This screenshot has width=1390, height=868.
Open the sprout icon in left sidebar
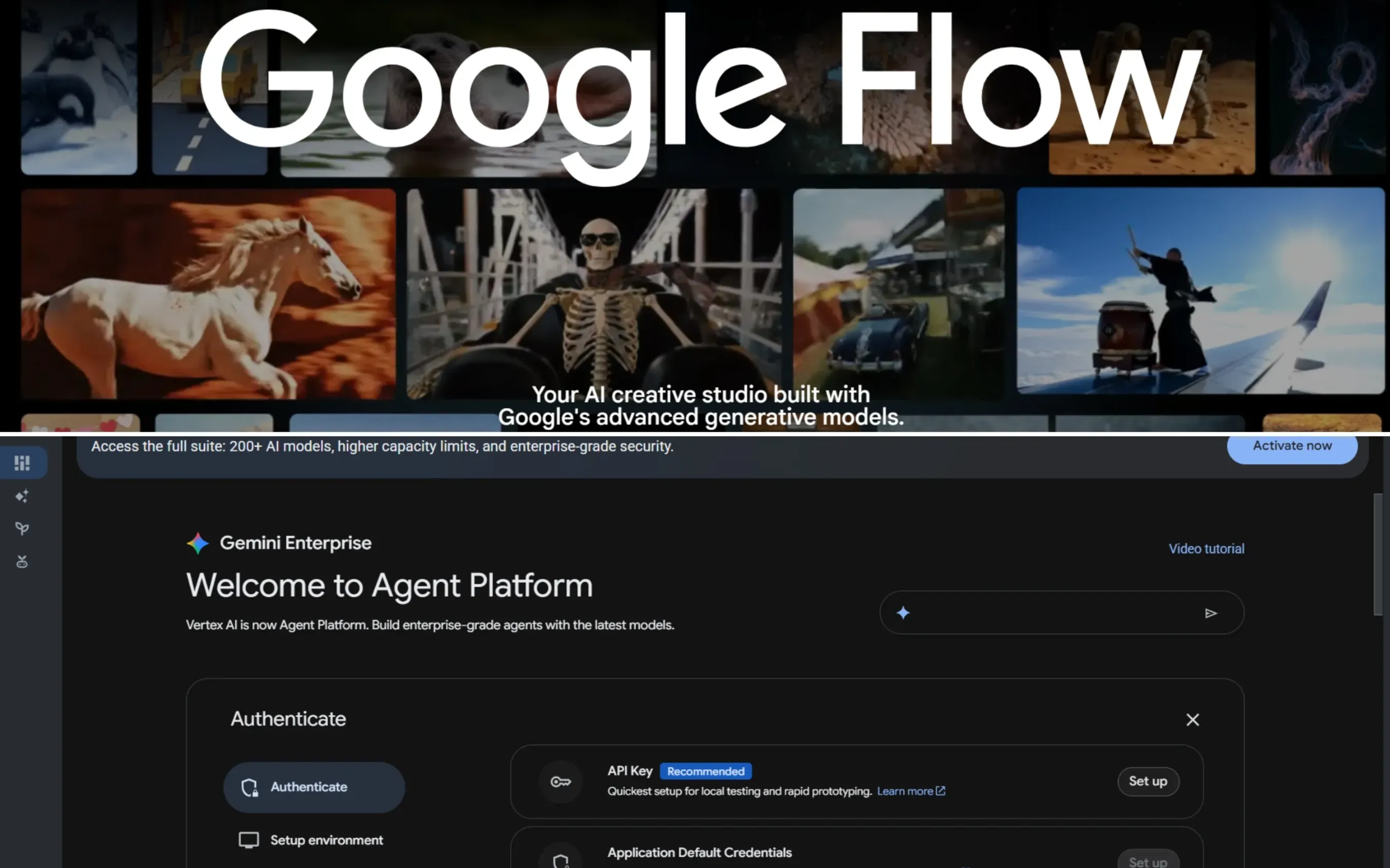click(22, 529)
